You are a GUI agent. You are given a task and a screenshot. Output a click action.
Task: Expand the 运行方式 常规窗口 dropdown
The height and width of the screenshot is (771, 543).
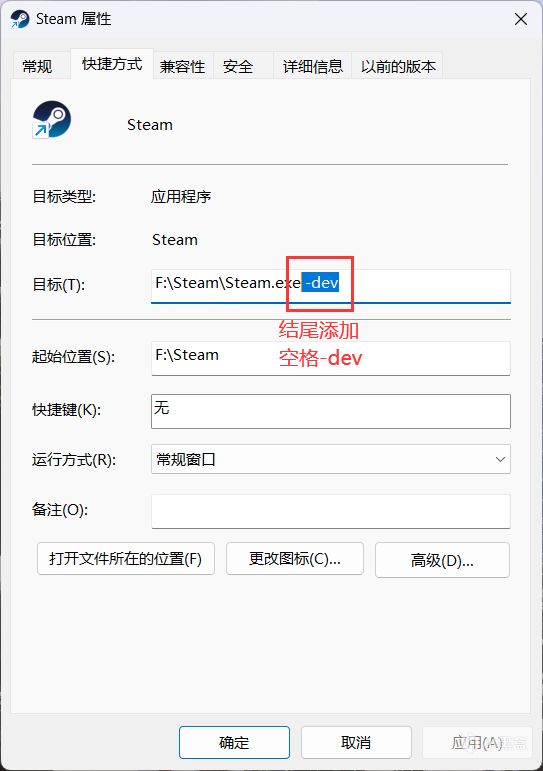[331, 459]
